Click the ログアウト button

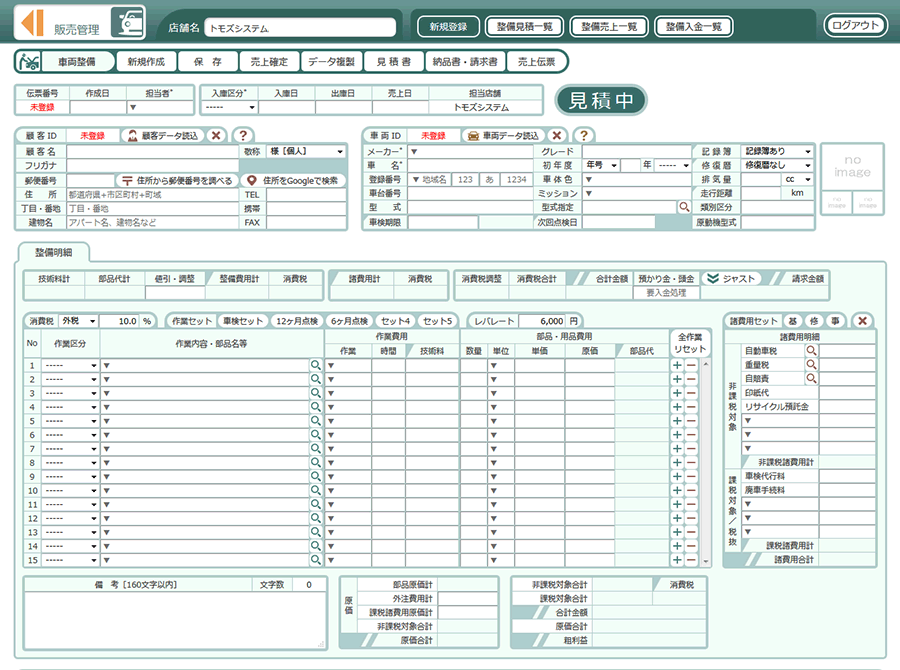855,25
